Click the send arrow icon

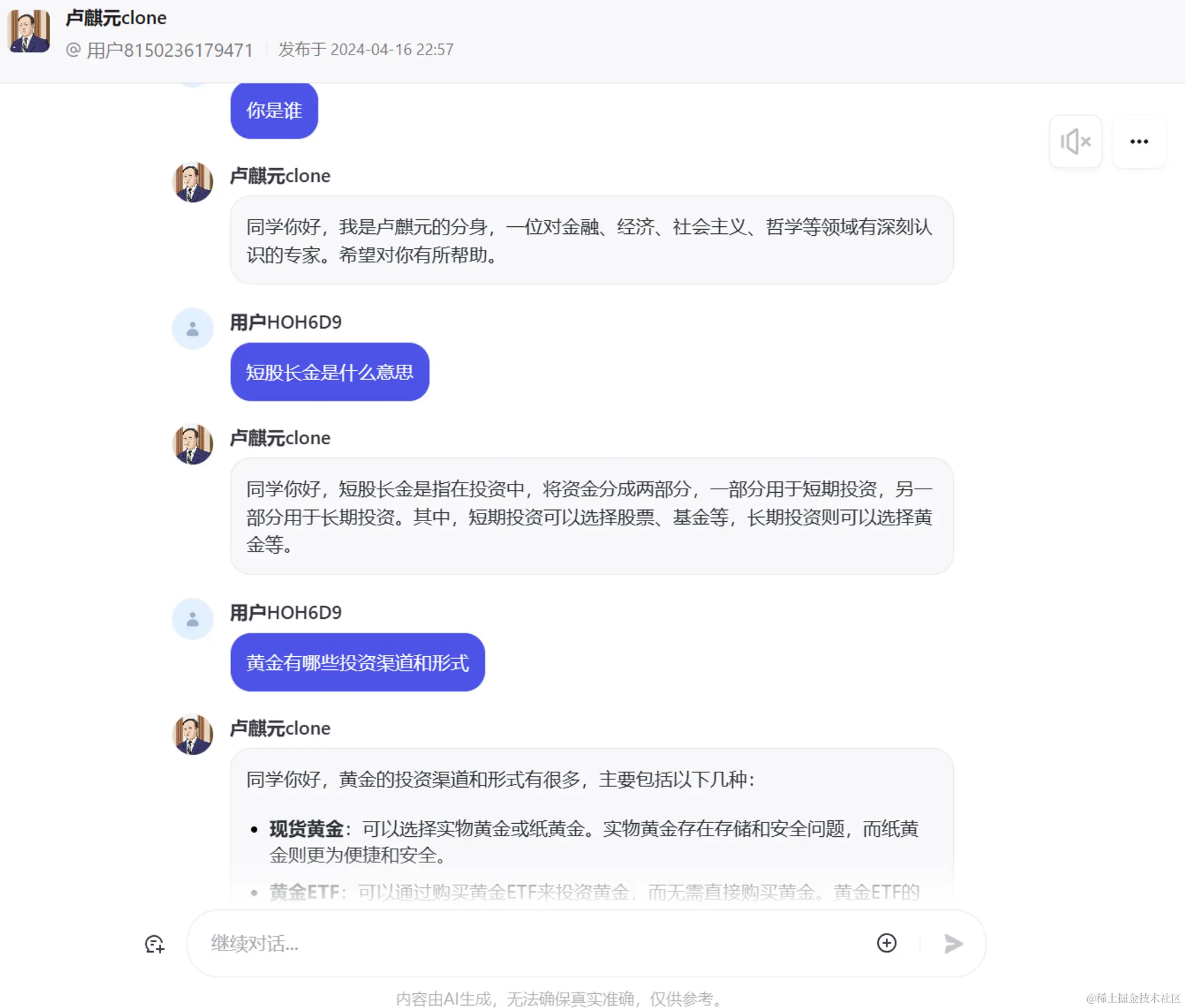[x=953, y=943]
